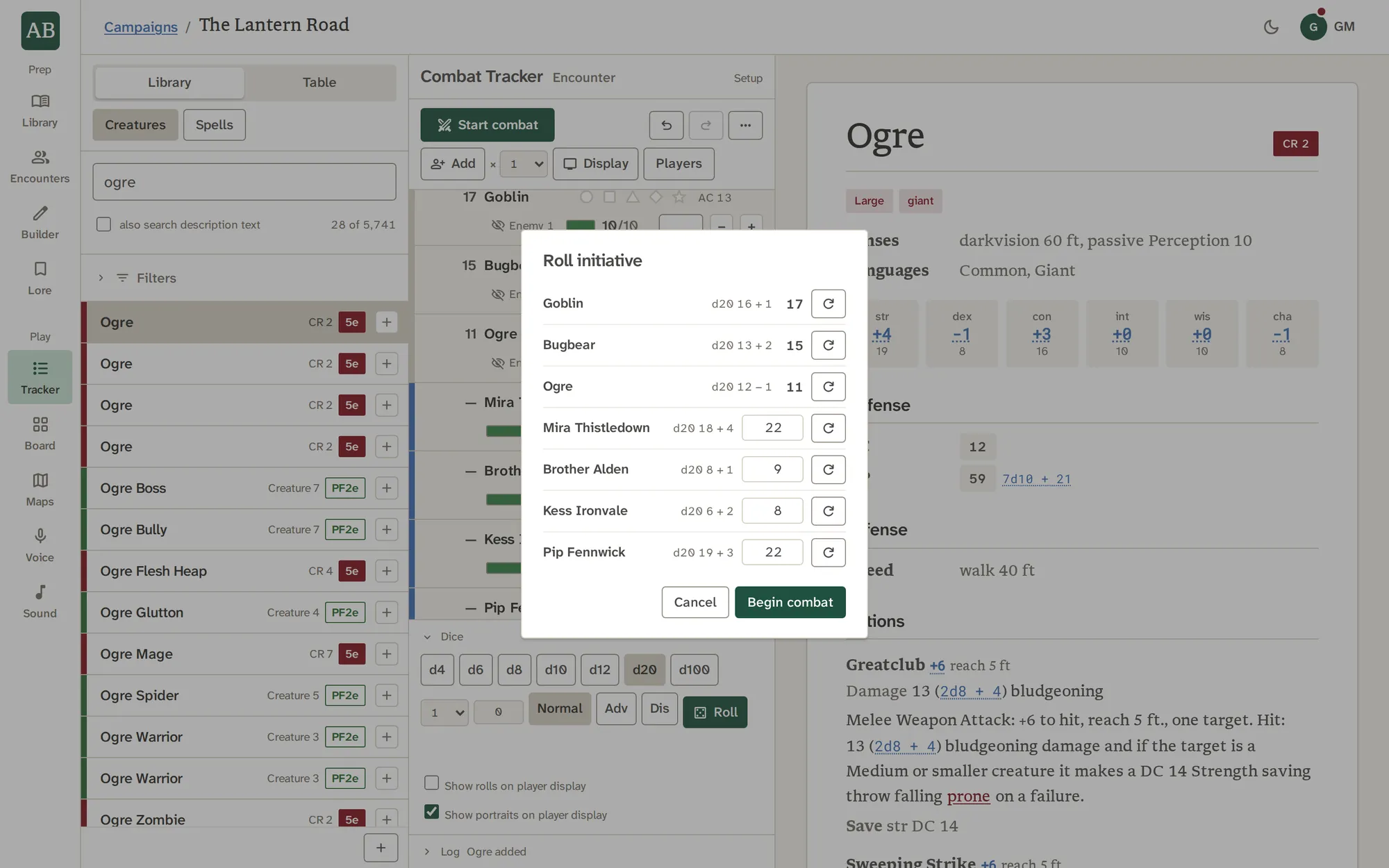The image size is (1389, 868).
Task: Open Ogre Flesh Heap entry
Action: (x=244, y=571)
